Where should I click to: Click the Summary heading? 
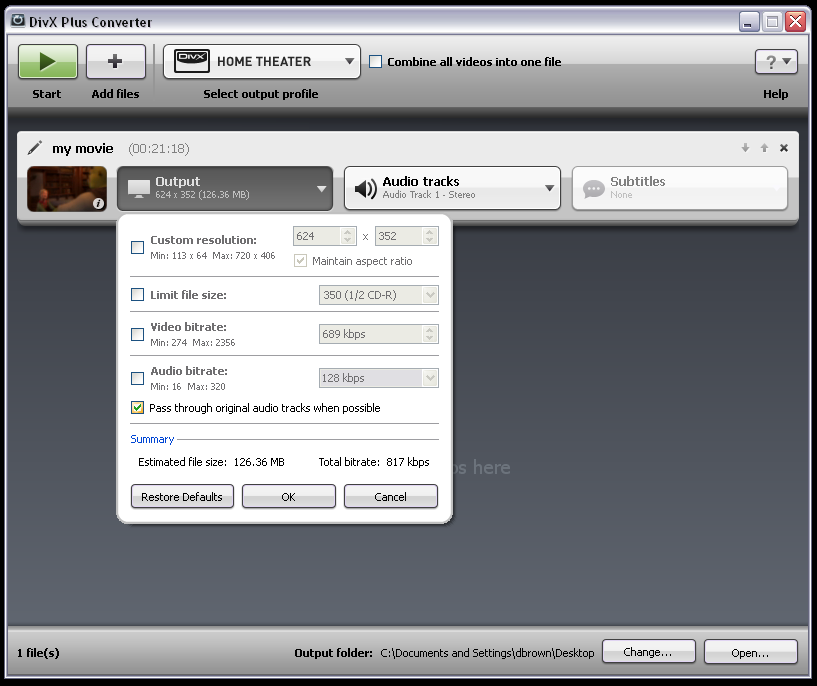click(x=152, y=439)
